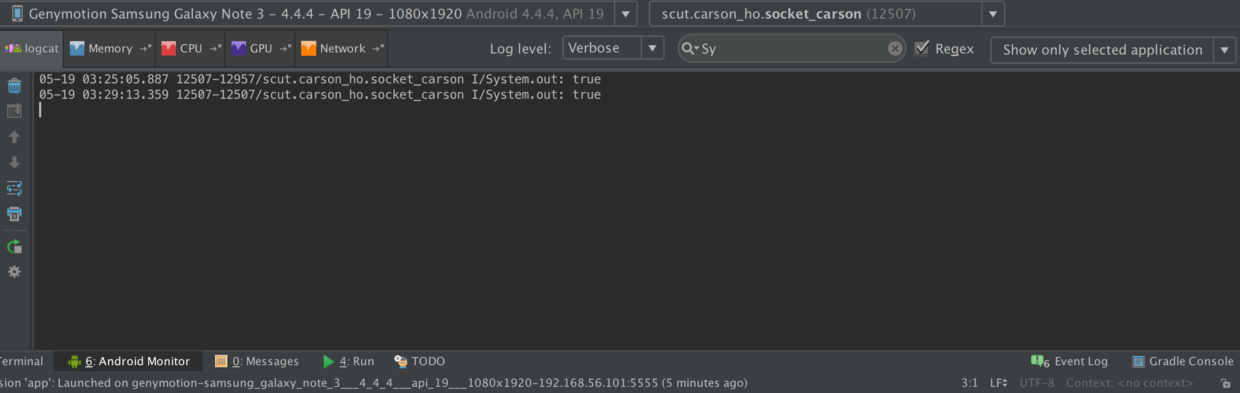Open the Terminal tool window

(22, 361)
